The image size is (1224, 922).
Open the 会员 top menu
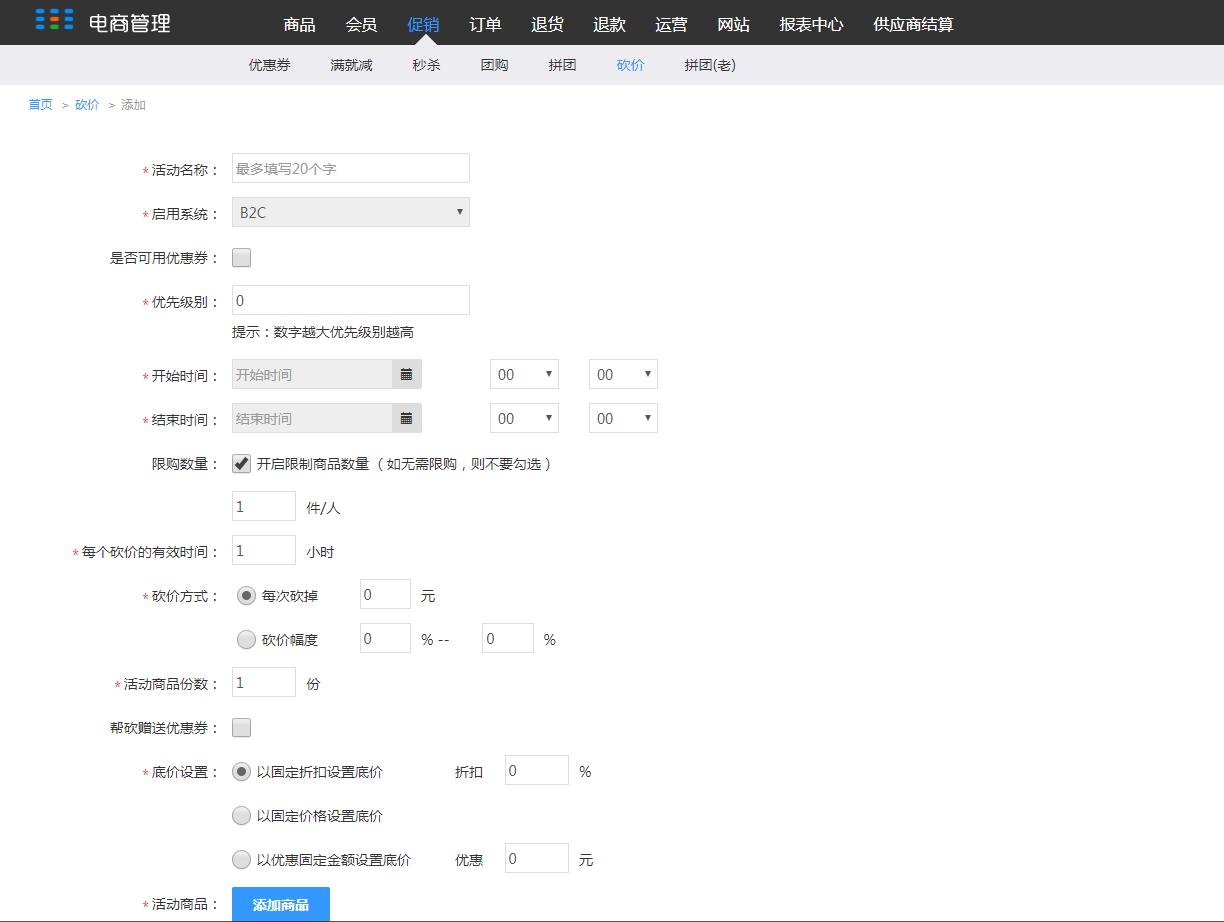pyautogui.click(x=361, y=24)
